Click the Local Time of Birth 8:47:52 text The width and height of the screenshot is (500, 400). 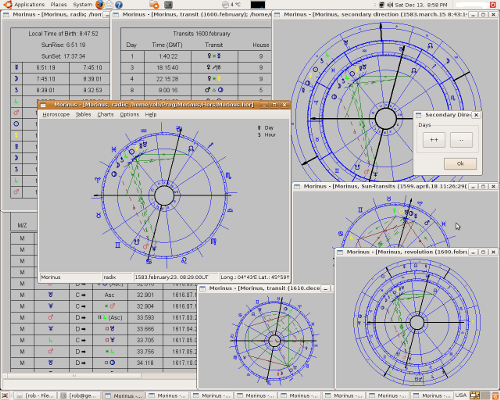coord(63,33)
